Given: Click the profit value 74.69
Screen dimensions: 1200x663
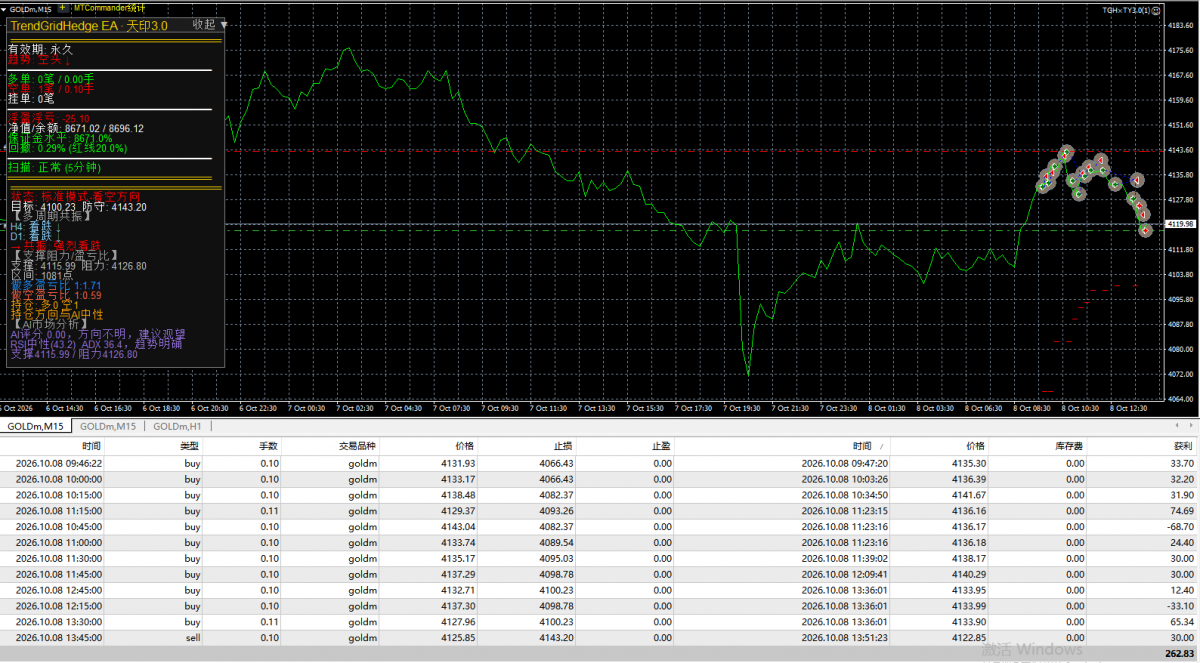Looking at the screenshot, I should 1182,510.
